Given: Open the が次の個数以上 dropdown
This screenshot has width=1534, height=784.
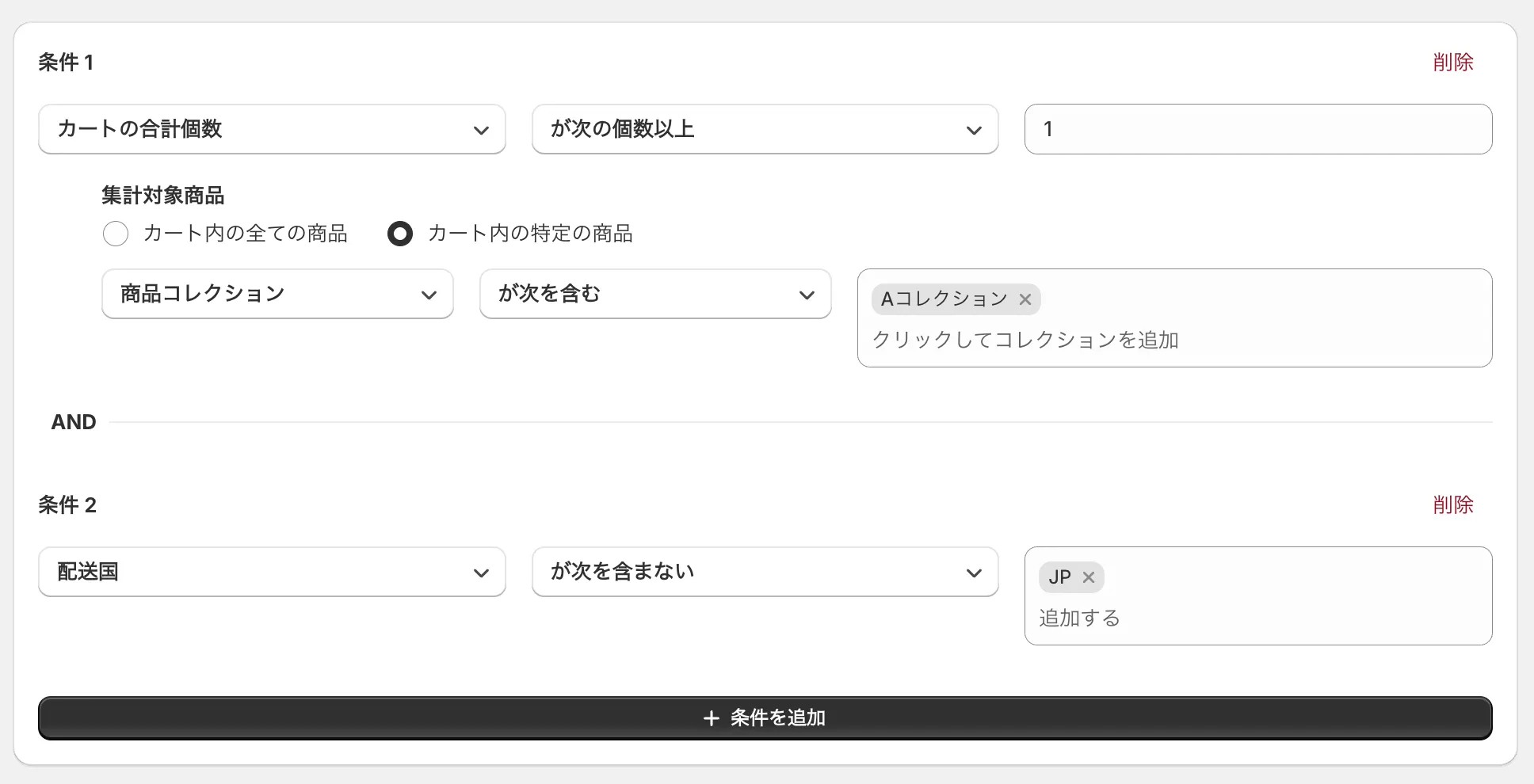Looking at the screenshot, I should tap(764, 129).
